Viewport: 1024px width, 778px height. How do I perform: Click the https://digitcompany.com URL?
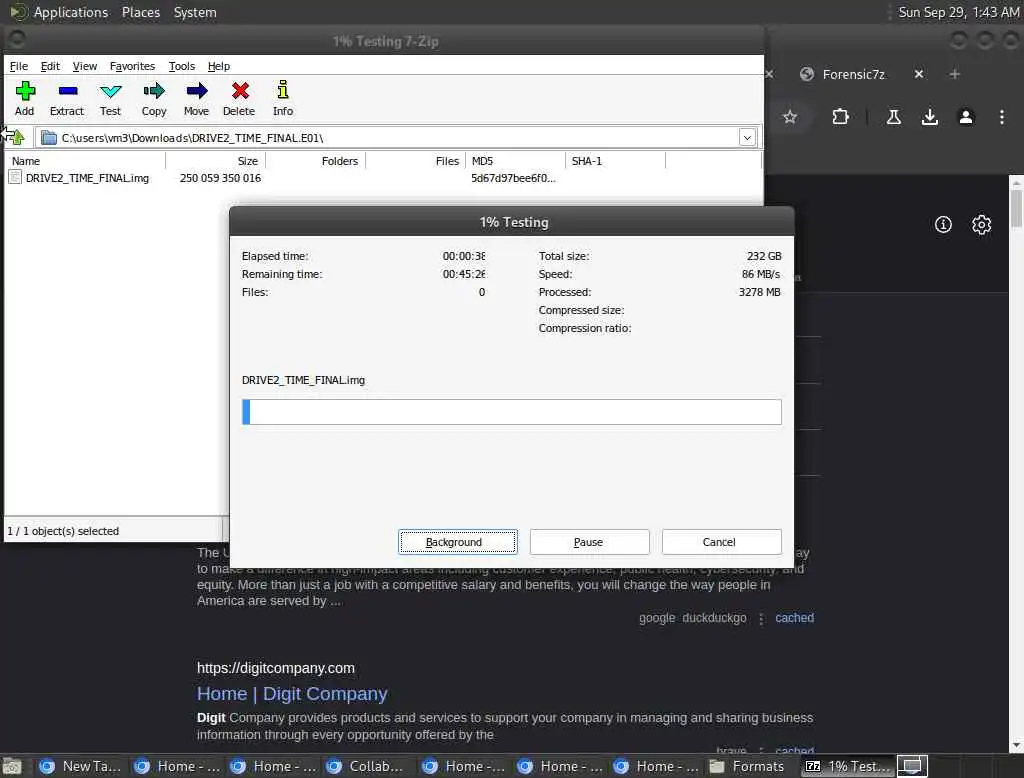[276, 668]
